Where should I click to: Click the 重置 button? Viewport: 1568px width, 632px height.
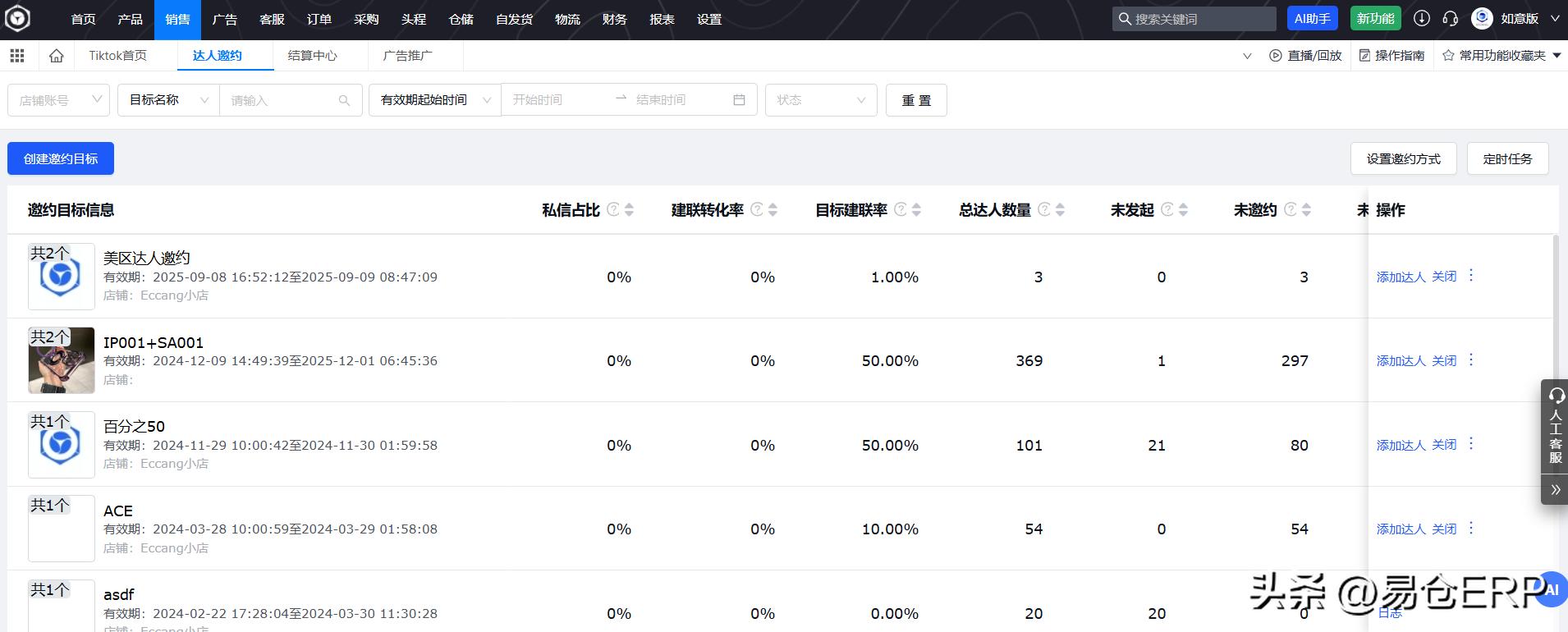coord(916,100)
